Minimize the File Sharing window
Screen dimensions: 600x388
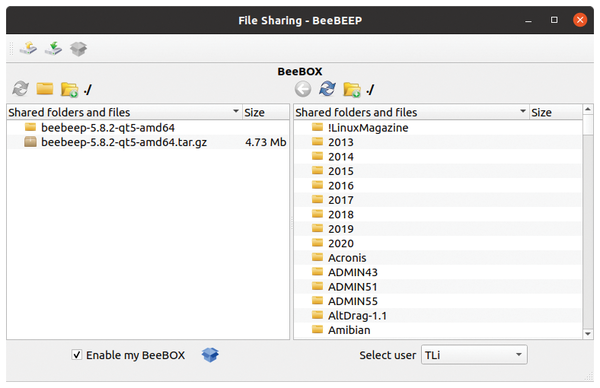528,20
